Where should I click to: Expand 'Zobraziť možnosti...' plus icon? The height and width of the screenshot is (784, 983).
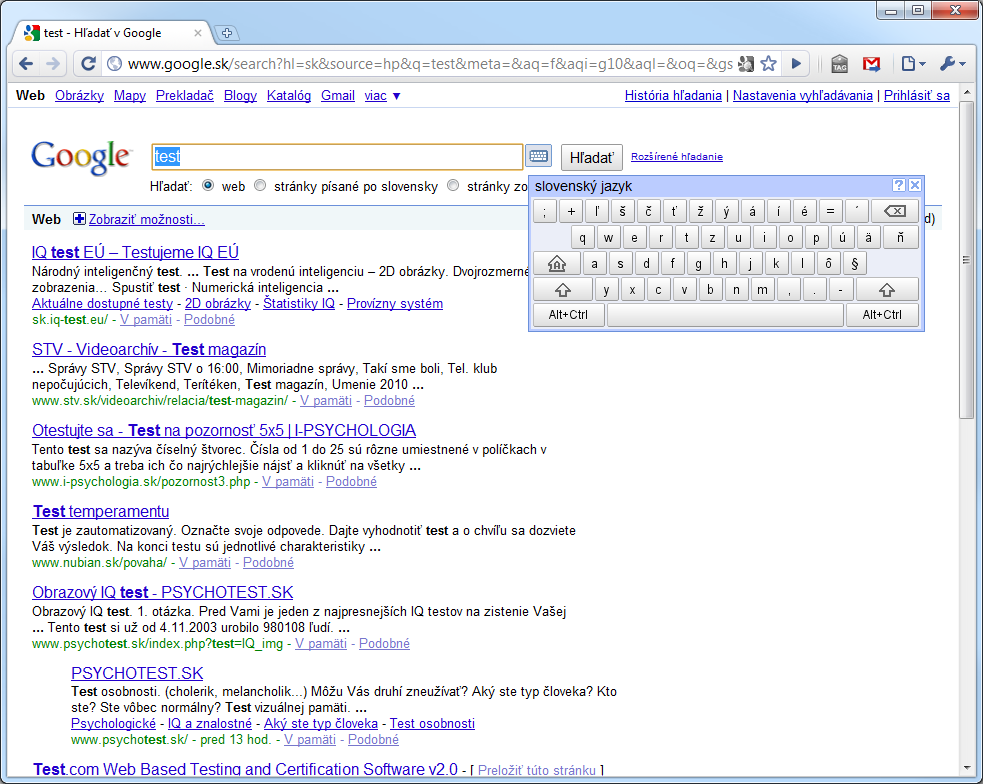pyautogui.click(x=79, y=219)
